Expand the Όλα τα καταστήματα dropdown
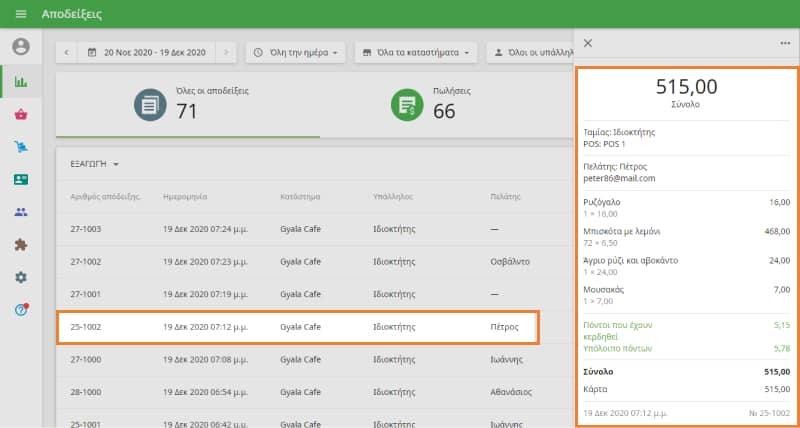Screen dimensions: 800x428 [416, 52]
